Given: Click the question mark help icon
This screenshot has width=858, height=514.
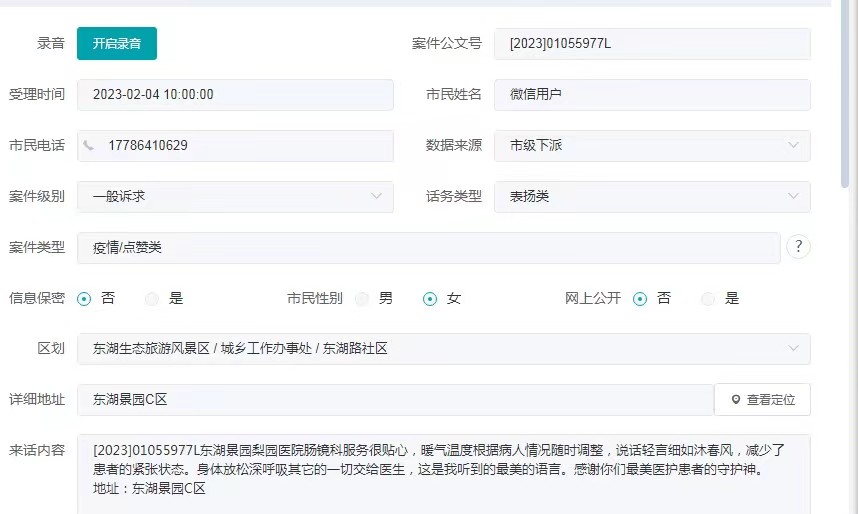Looking at the screenshot, I should (798, 247).
